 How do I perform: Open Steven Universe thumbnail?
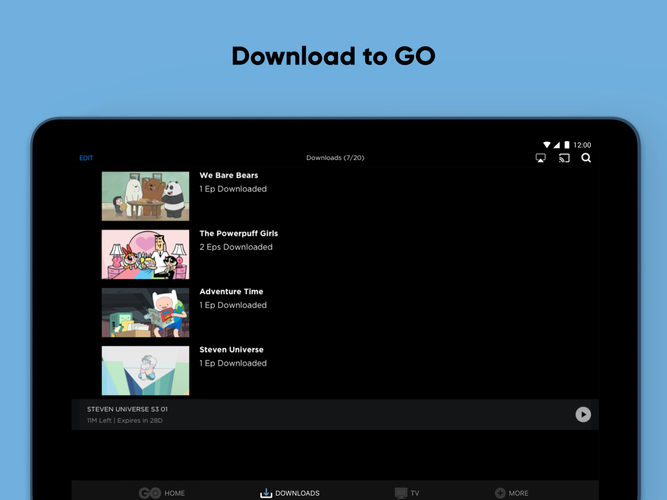(x=145, y=371)
